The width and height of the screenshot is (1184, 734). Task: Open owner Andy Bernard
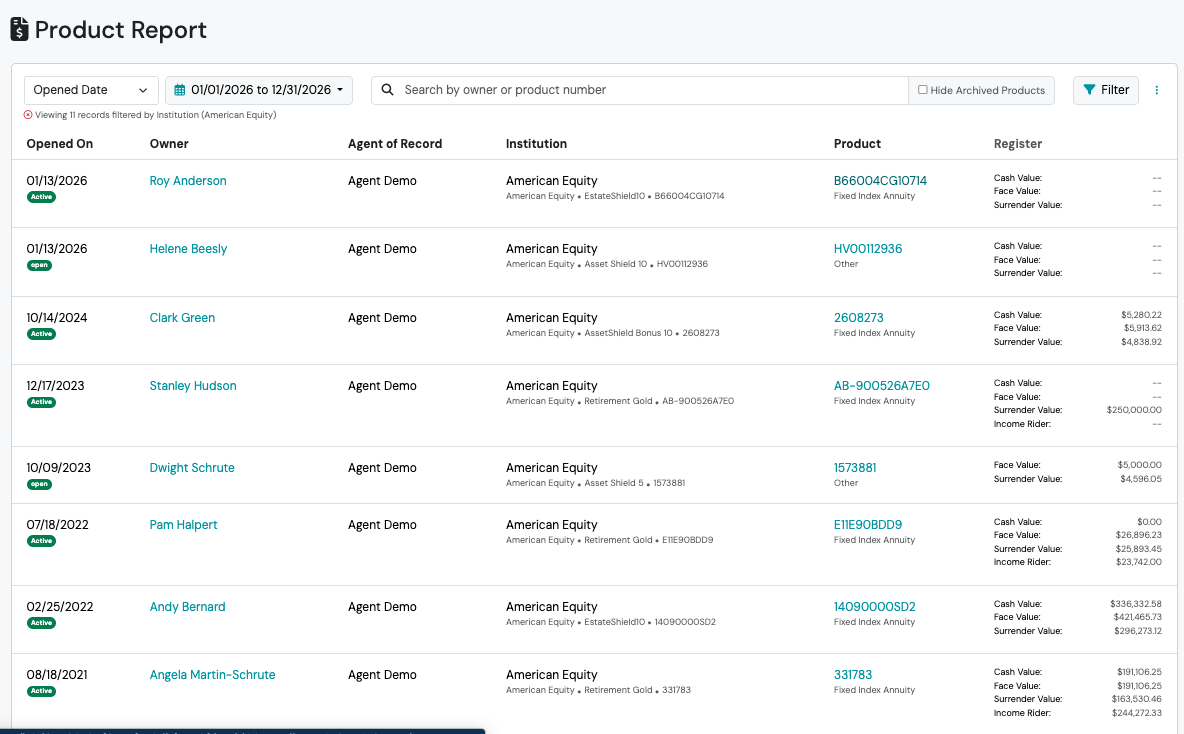point(187,606)
